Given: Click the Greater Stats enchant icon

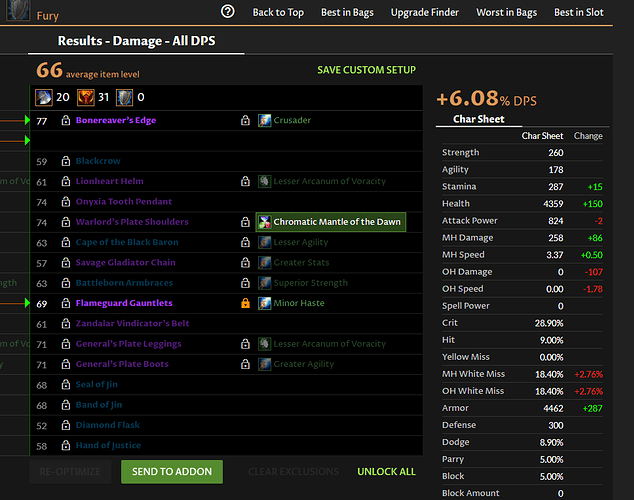Looking at the screenshot, I should click(x=264, y=262).
